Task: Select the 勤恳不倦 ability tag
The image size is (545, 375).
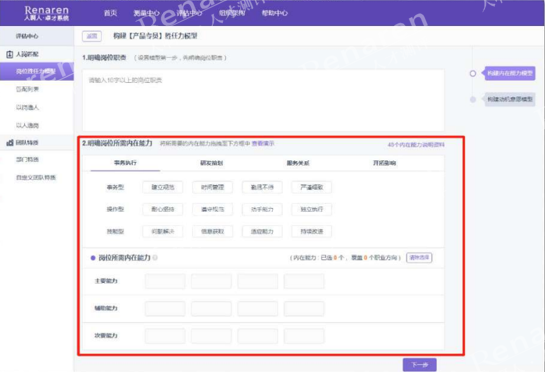Action: (262, 187)
